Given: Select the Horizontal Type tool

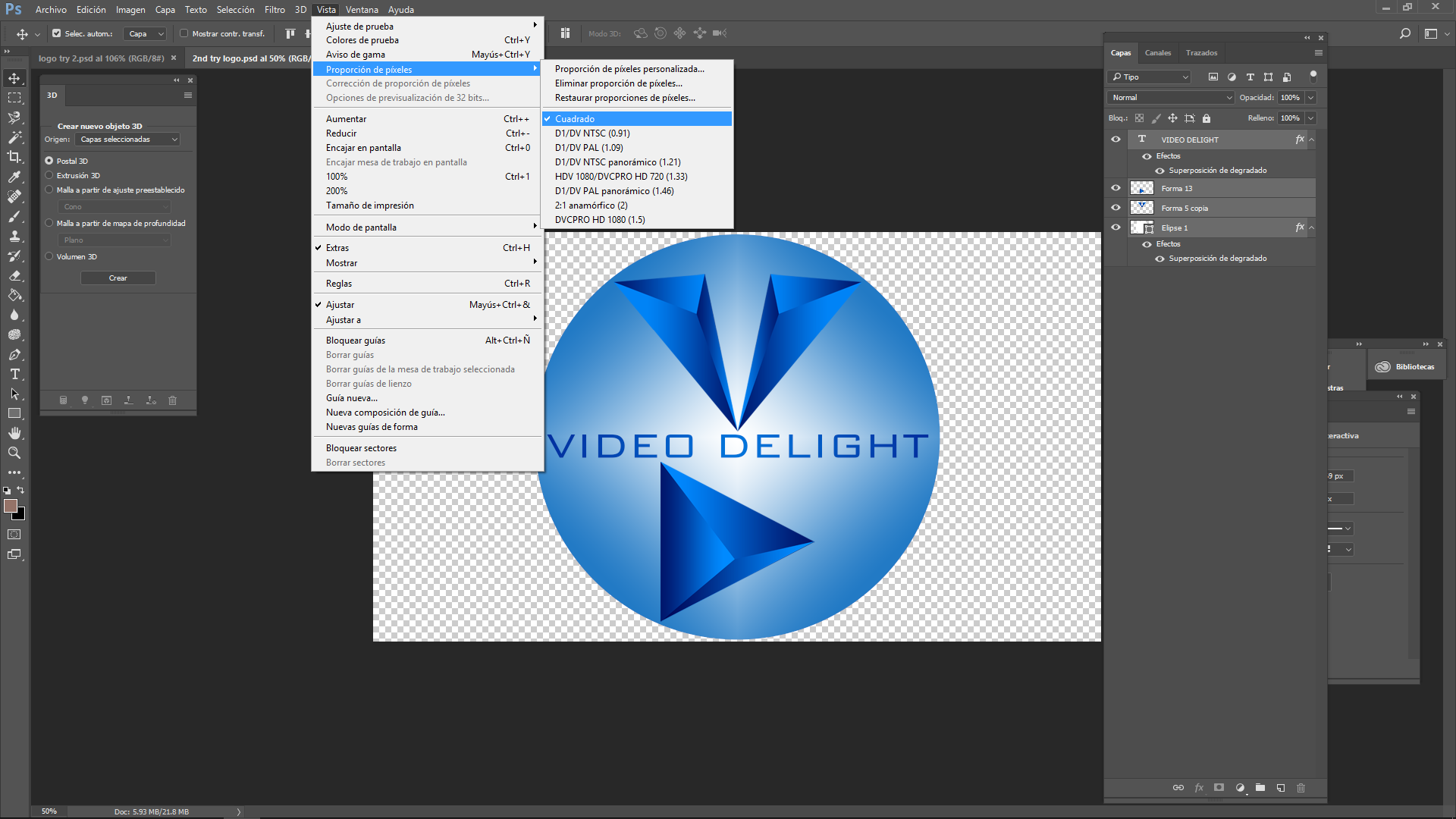Looking at the screenshot, I should pyautogui.click(x=14, y=374).
